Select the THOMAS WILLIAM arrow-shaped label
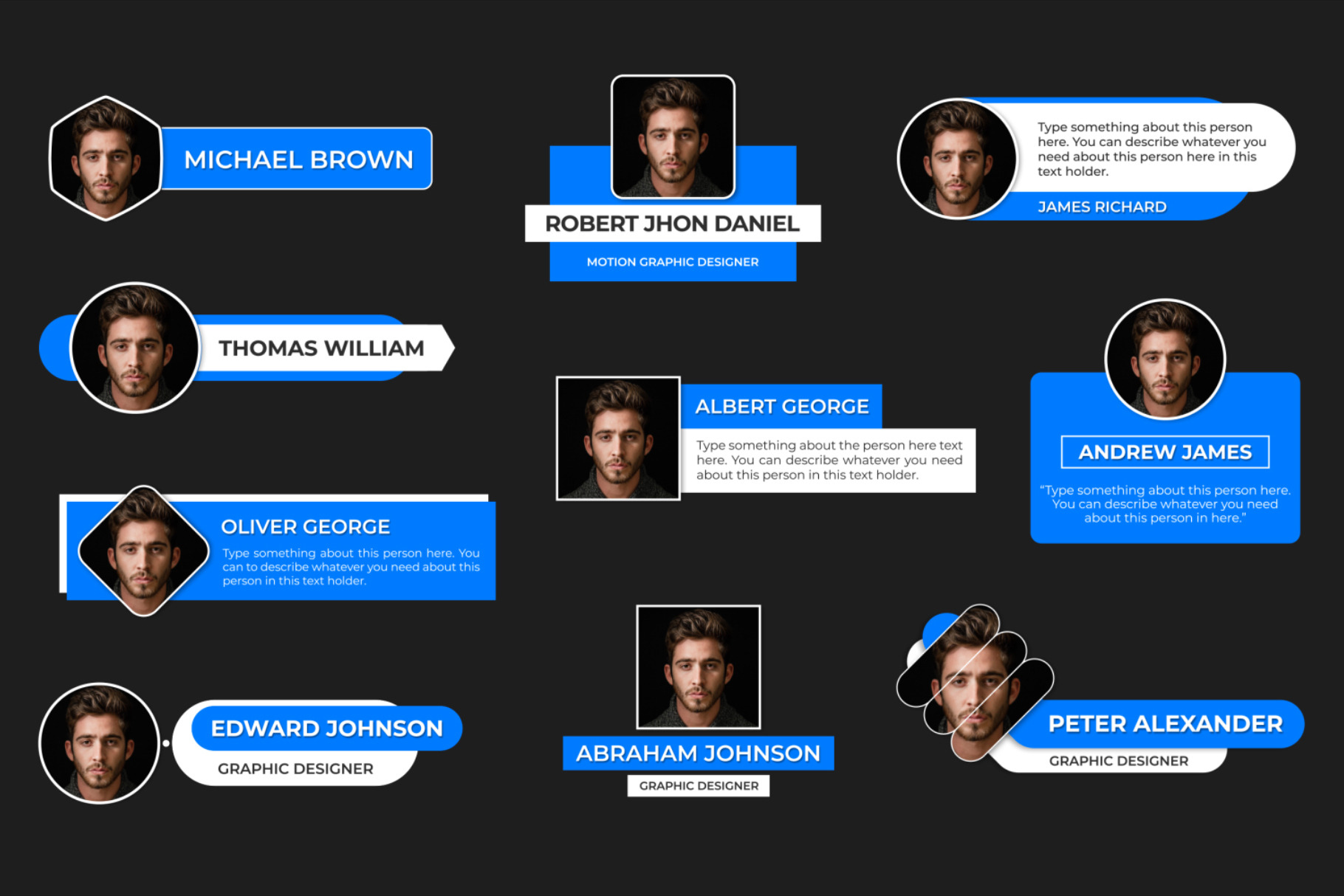1344x896 pixels. coord(321,348)
